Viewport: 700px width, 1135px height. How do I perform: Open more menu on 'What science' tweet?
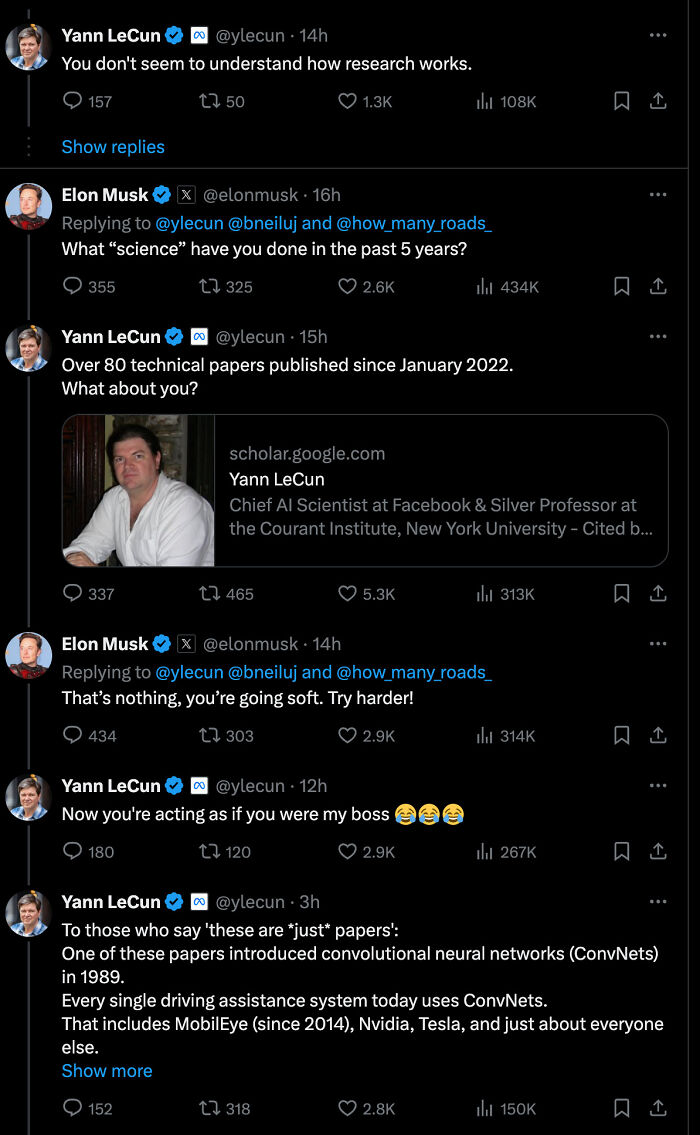click(x=657, y=195)
